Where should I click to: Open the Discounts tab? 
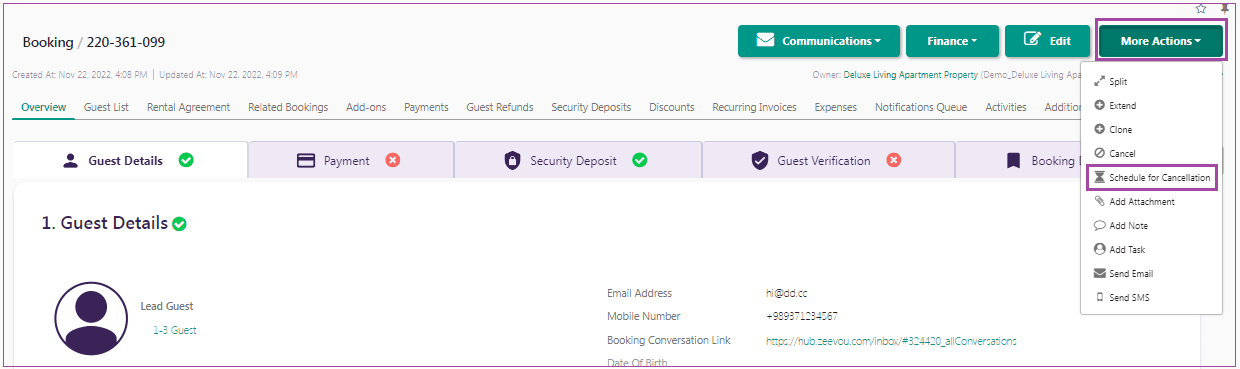[671, 107]
